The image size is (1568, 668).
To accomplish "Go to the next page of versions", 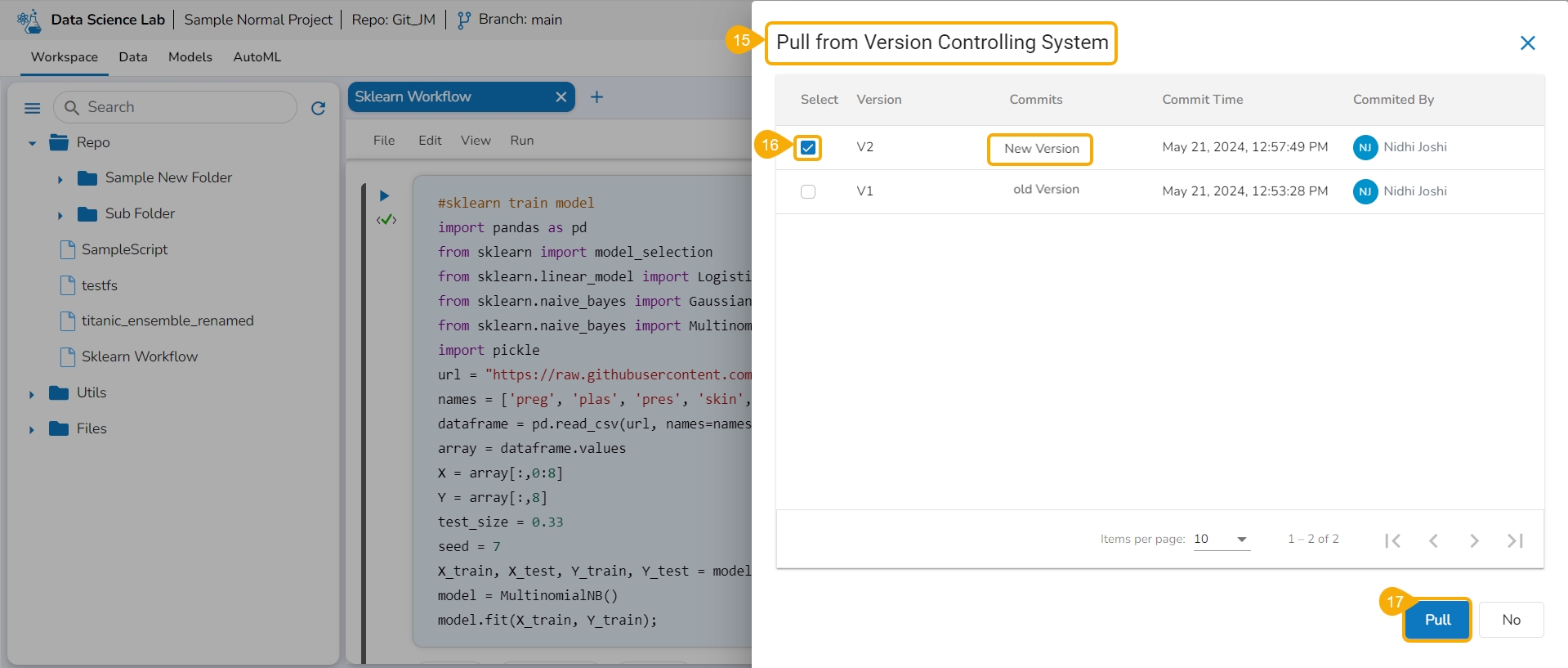I will (1474, 540).
